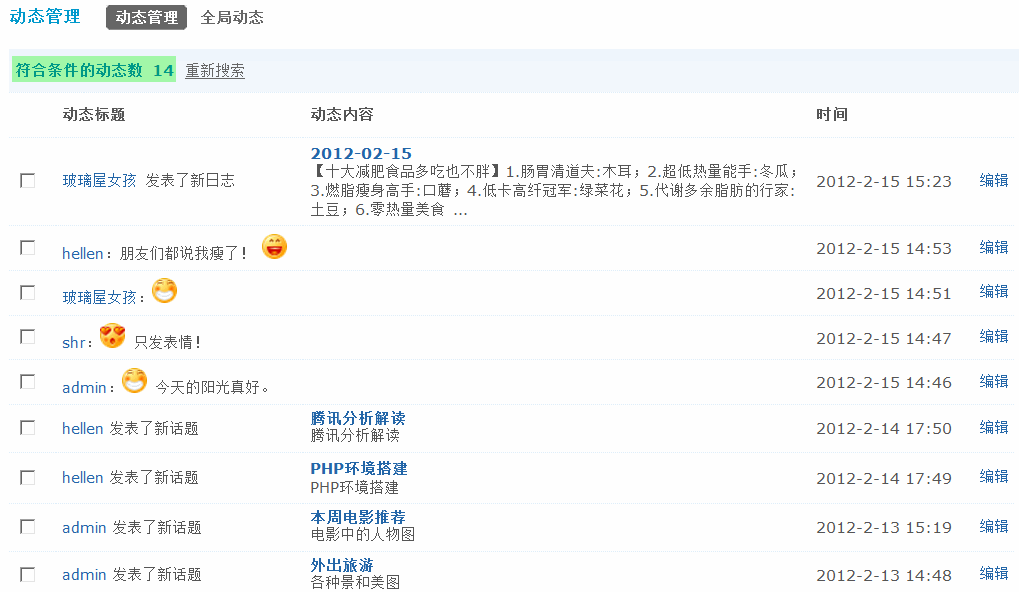Click 编辑 for the 14:53 hellen post
1019x592 pixels.
click(x=994, y=248)
